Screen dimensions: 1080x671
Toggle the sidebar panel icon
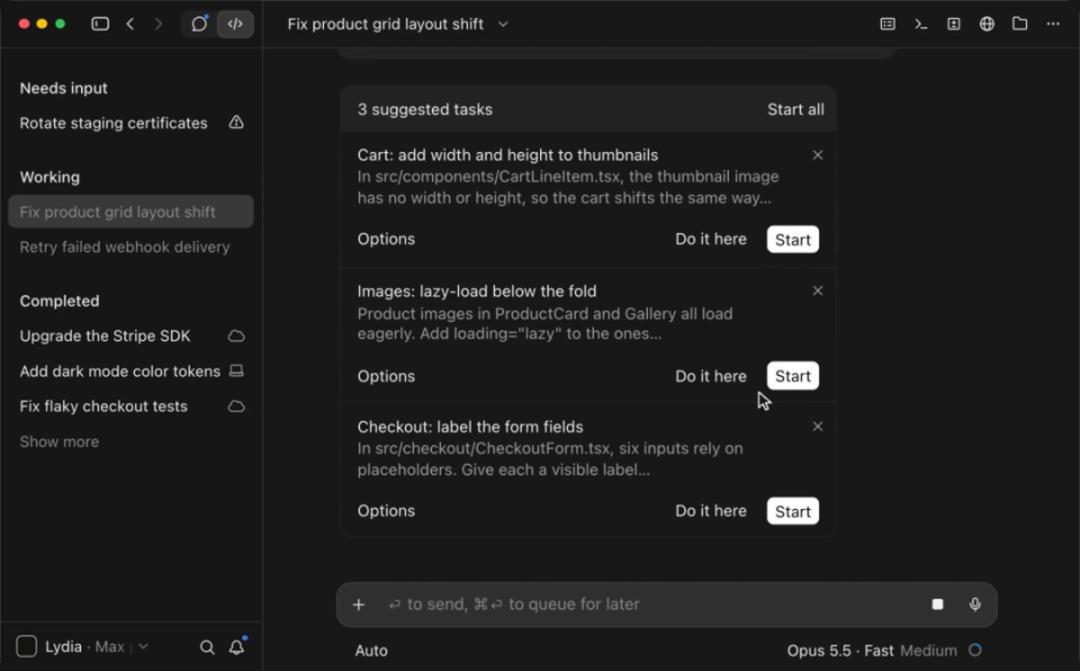(100, 24)
